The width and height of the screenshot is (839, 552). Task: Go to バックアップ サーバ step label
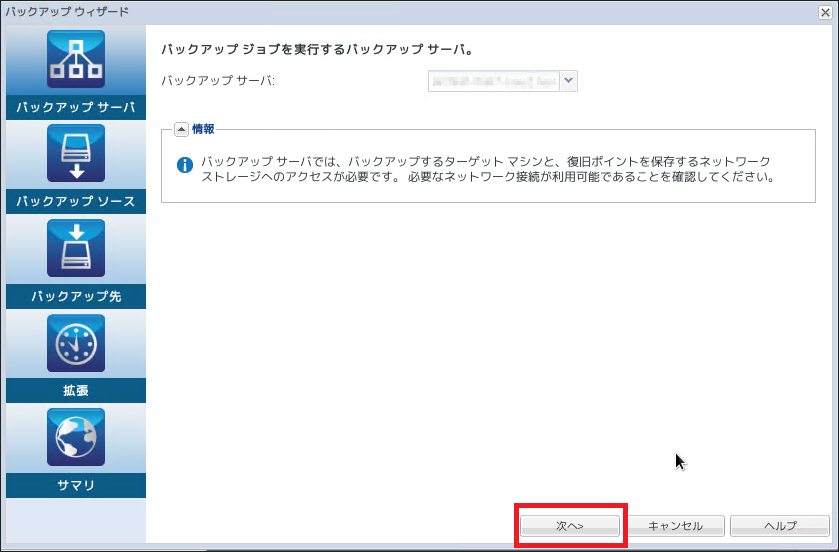pyautogui.click(x=75, y=108)
